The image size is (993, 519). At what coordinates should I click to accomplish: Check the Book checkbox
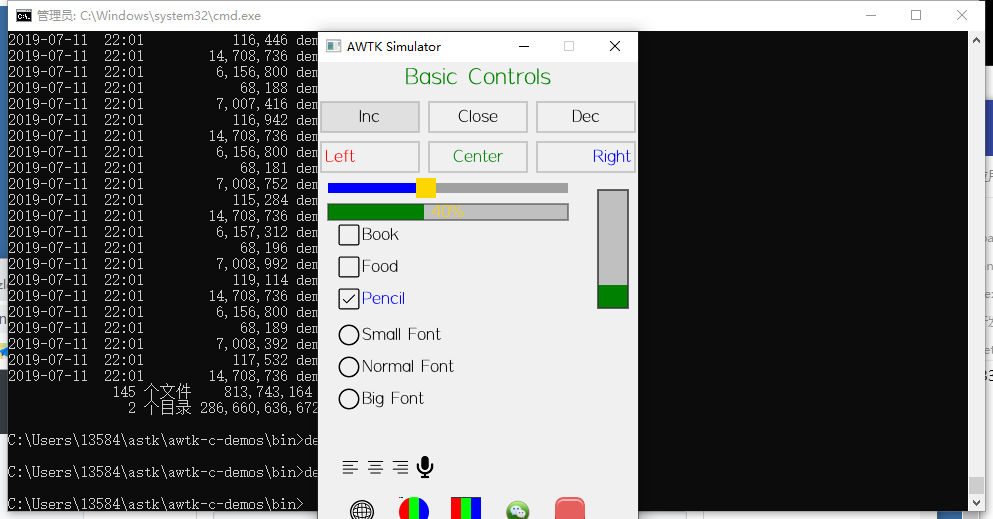pyautogui.click(x=349, y=235)
